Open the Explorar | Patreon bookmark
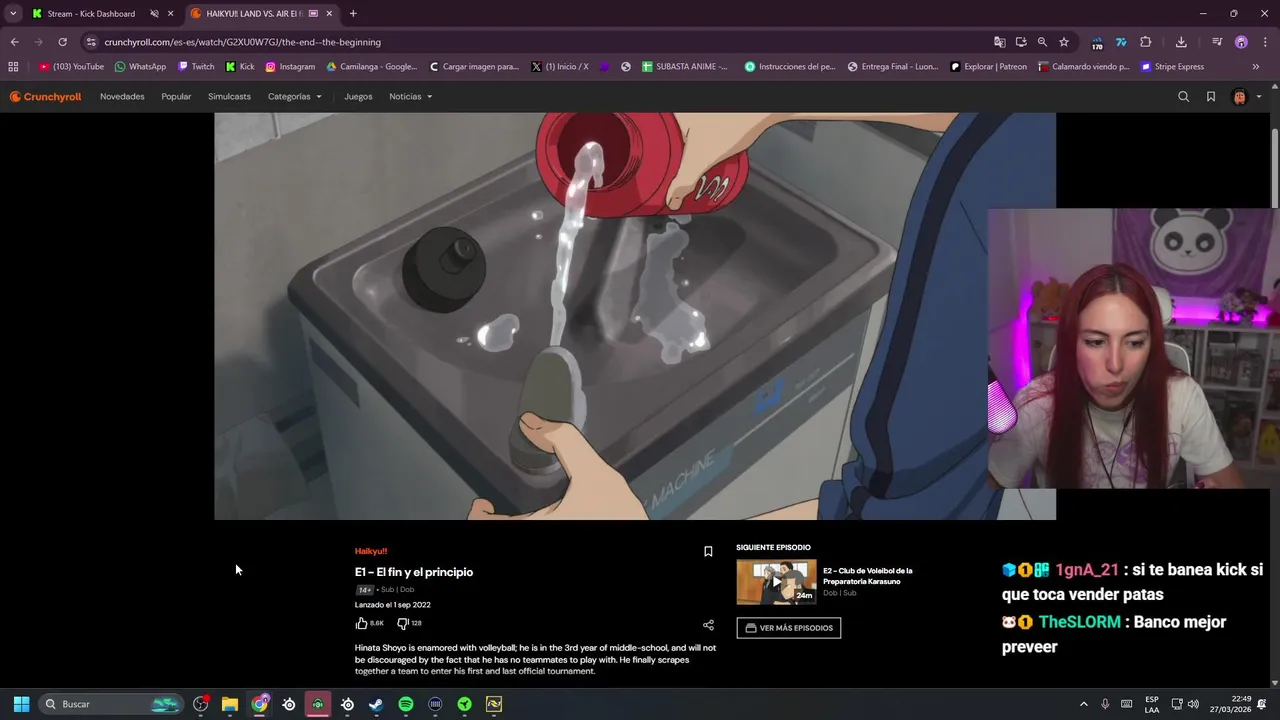Screen dimensions: 1280x720 coord(988,67)
